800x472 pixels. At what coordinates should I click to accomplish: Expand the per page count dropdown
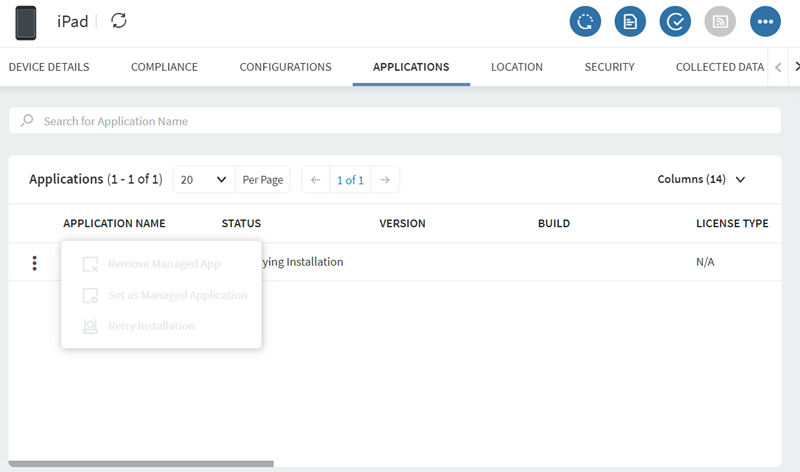pos(204,180)
